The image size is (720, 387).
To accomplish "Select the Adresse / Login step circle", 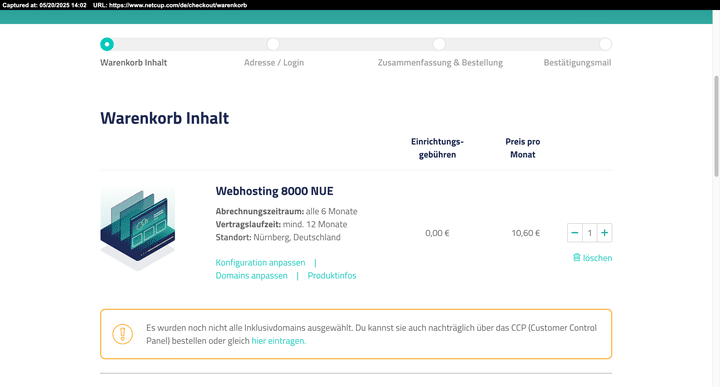I will tap(273, 44).
